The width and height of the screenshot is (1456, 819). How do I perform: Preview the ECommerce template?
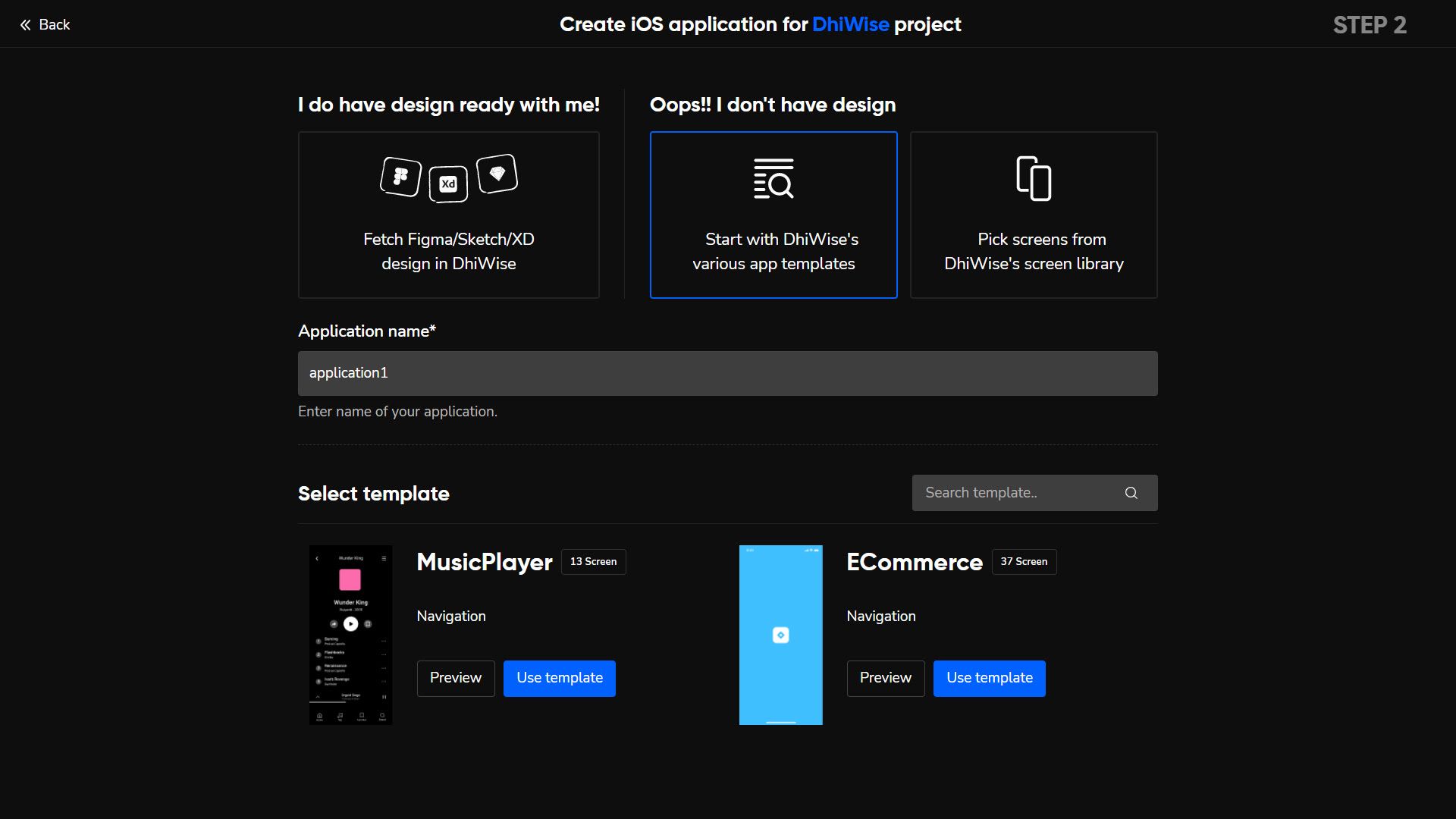[x=885, y=678]
